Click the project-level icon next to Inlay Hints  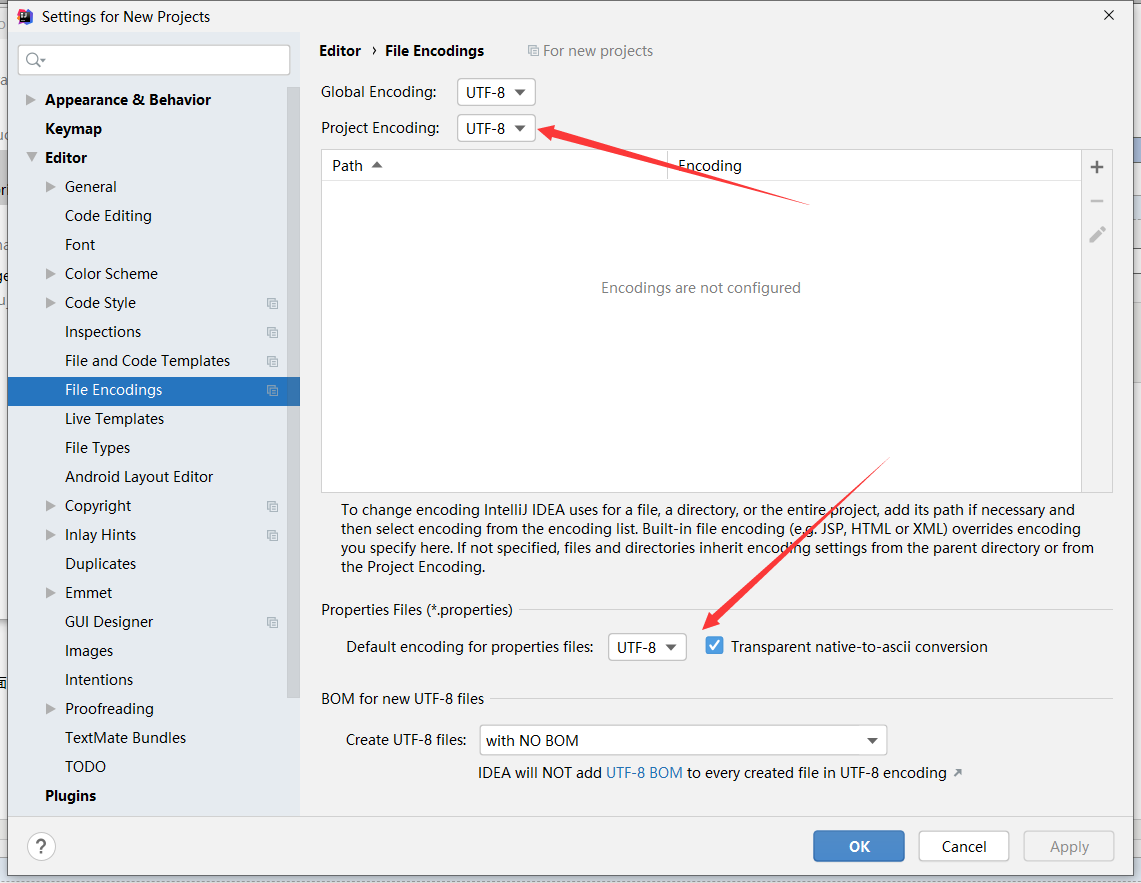[272, 536]
